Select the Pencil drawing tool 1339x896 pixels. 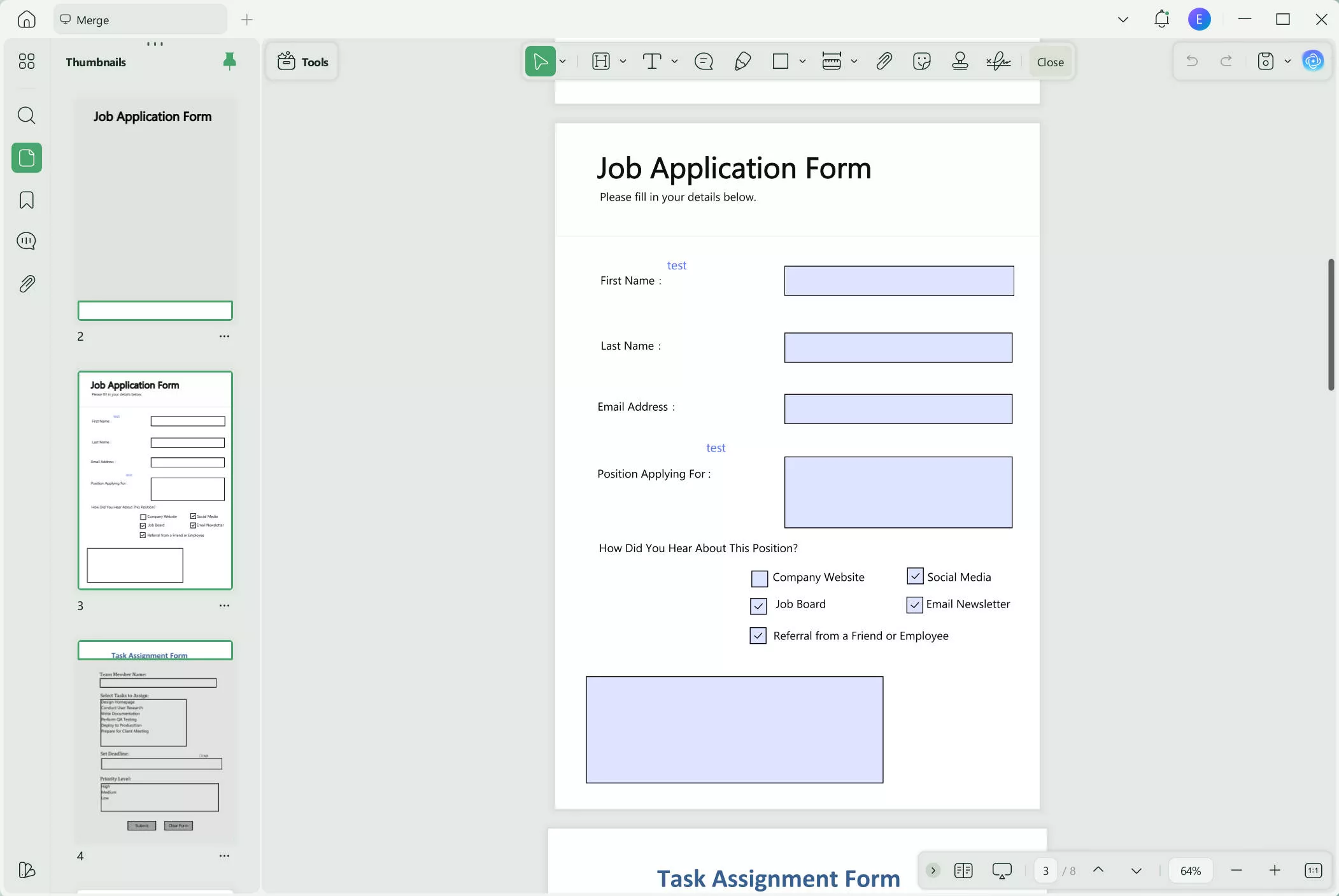click(x=742, y=61)
